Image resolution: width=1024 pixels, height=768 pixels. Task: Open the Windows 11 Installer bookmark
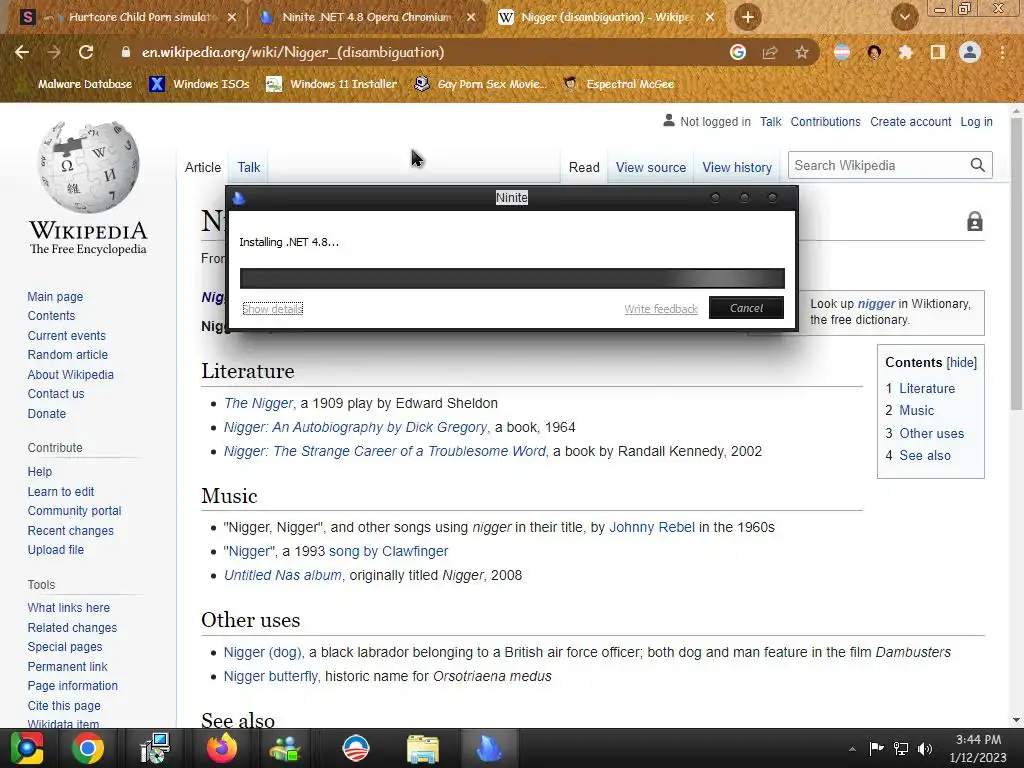[332, 84]
